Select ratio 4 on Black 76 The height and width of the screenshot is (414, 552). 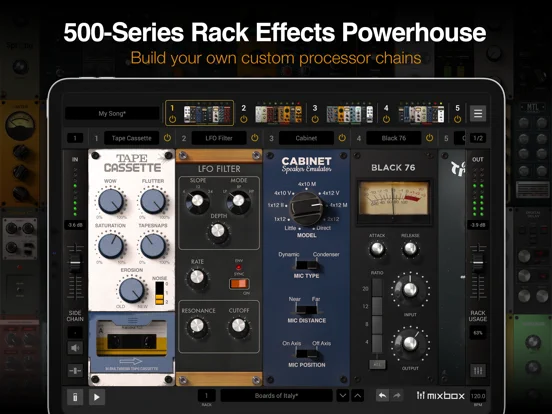click(377, 343)
